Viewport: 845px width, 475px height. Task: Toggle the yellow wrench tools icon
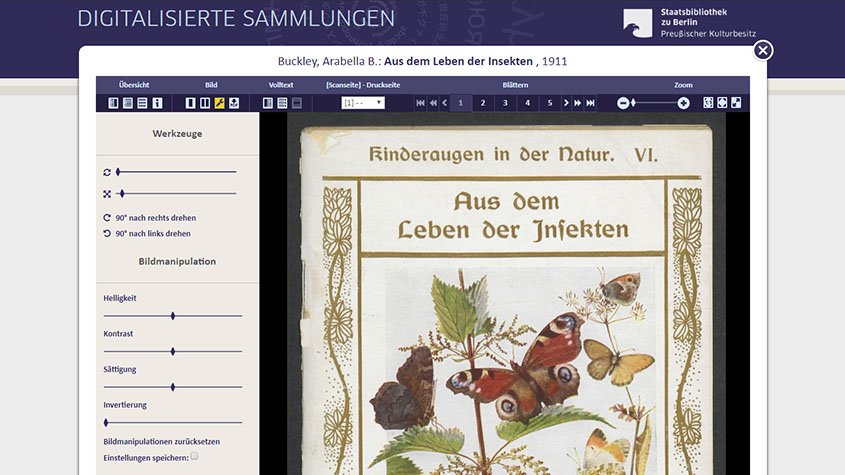coord(219,103)
